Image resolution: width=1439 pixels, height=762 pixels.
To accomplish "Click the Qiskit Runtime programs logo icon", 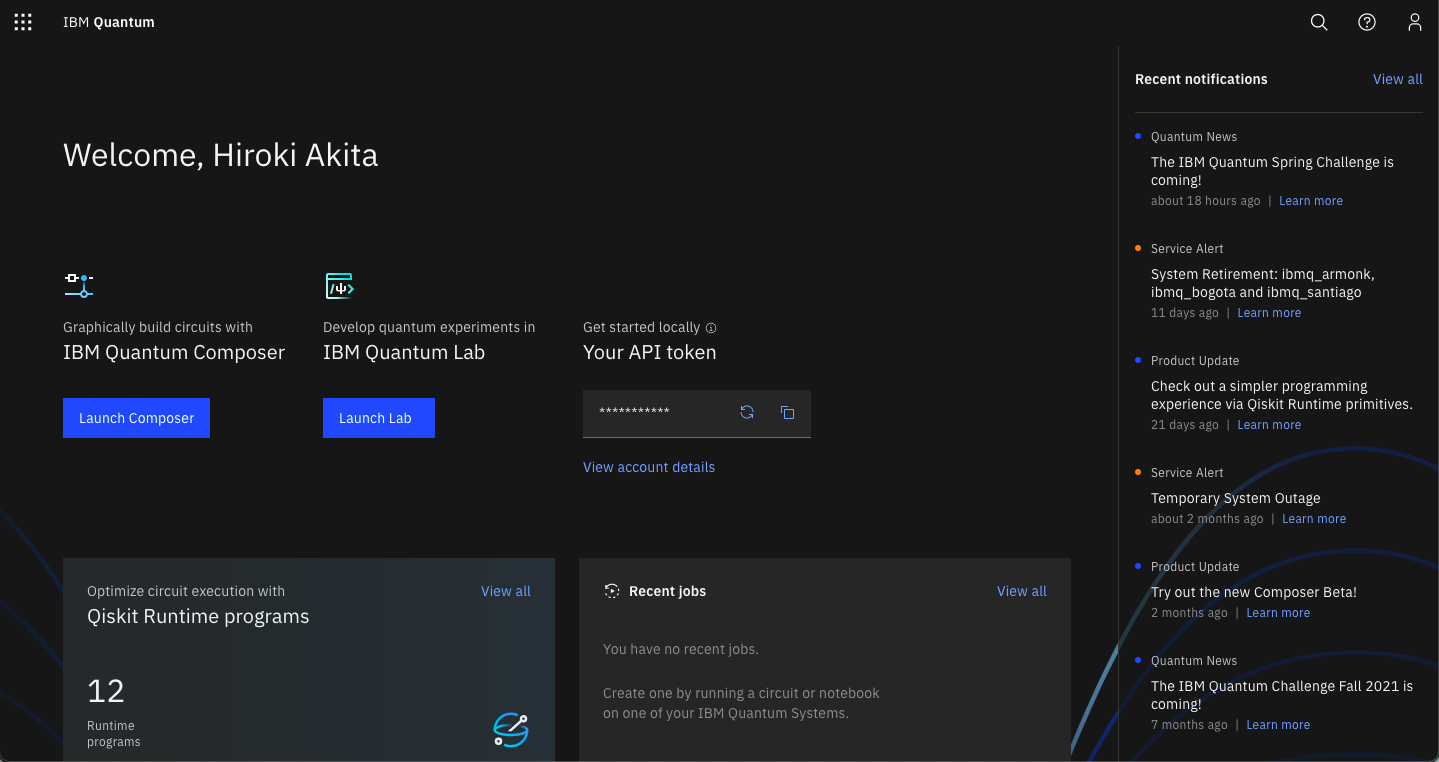I will [x=510, y=730].
